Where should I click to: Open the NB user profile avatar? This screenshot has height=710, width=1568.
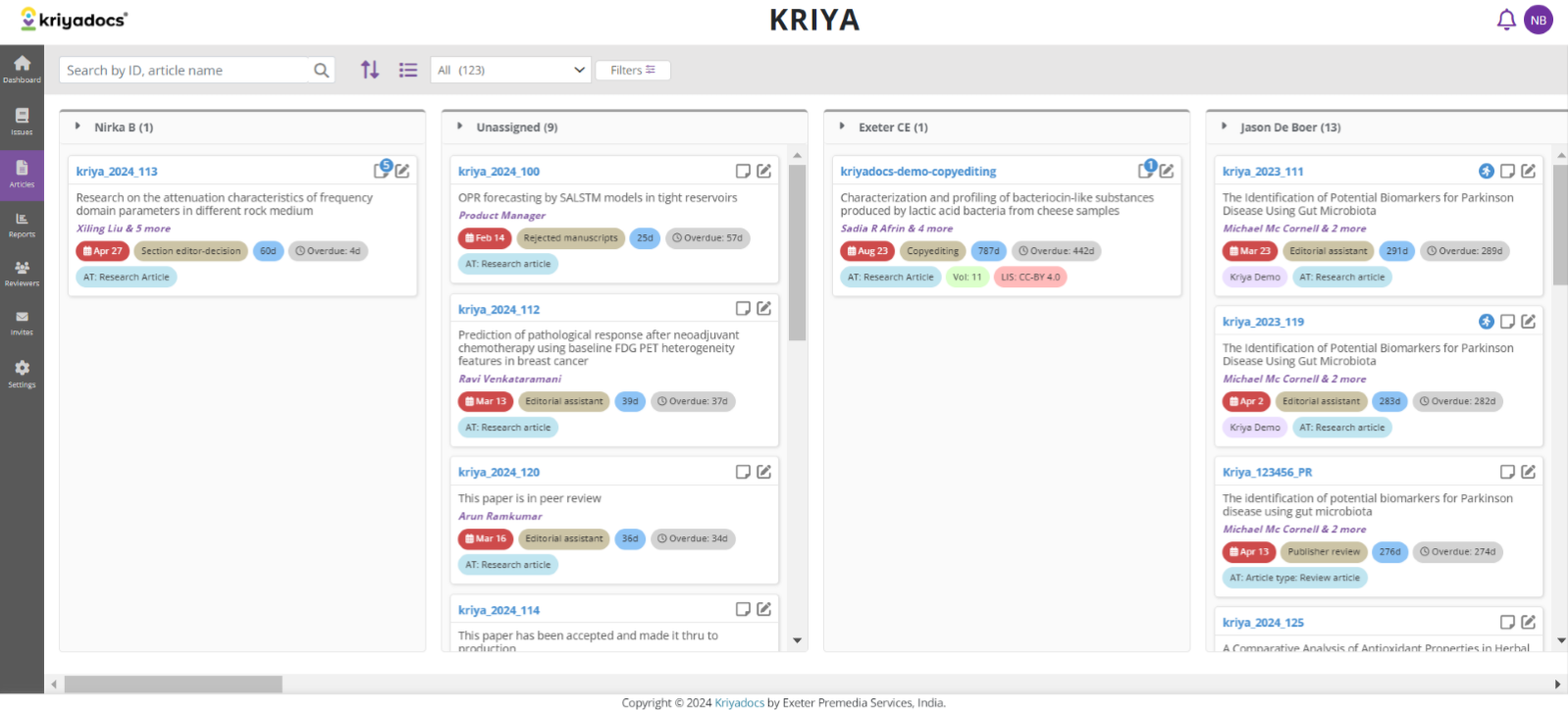coord(1539,20)
